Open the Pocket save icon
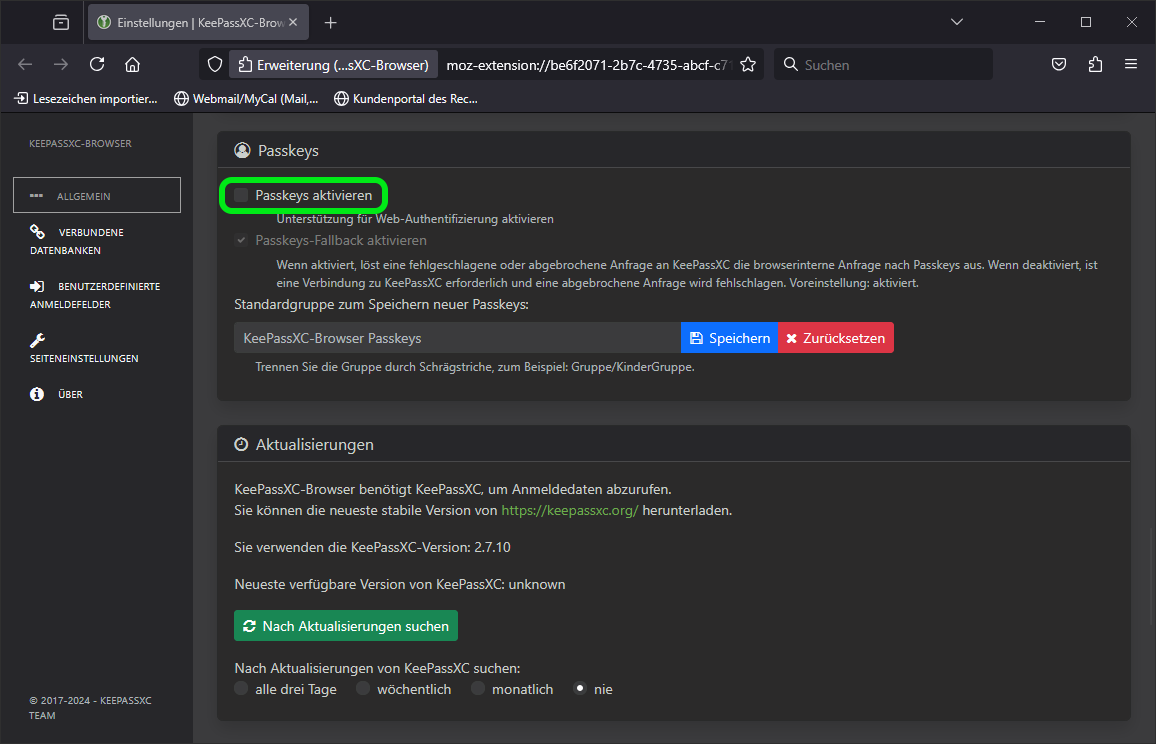 1059,65
